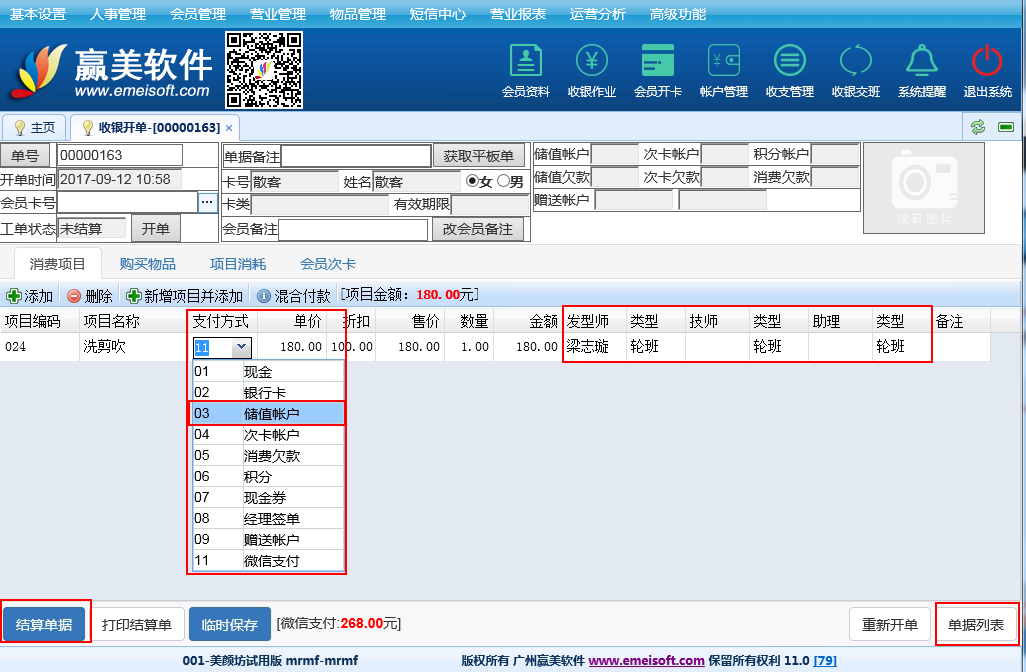Select the 男 gender radio button
1026x672 pixels.
[x=502, y=181]
